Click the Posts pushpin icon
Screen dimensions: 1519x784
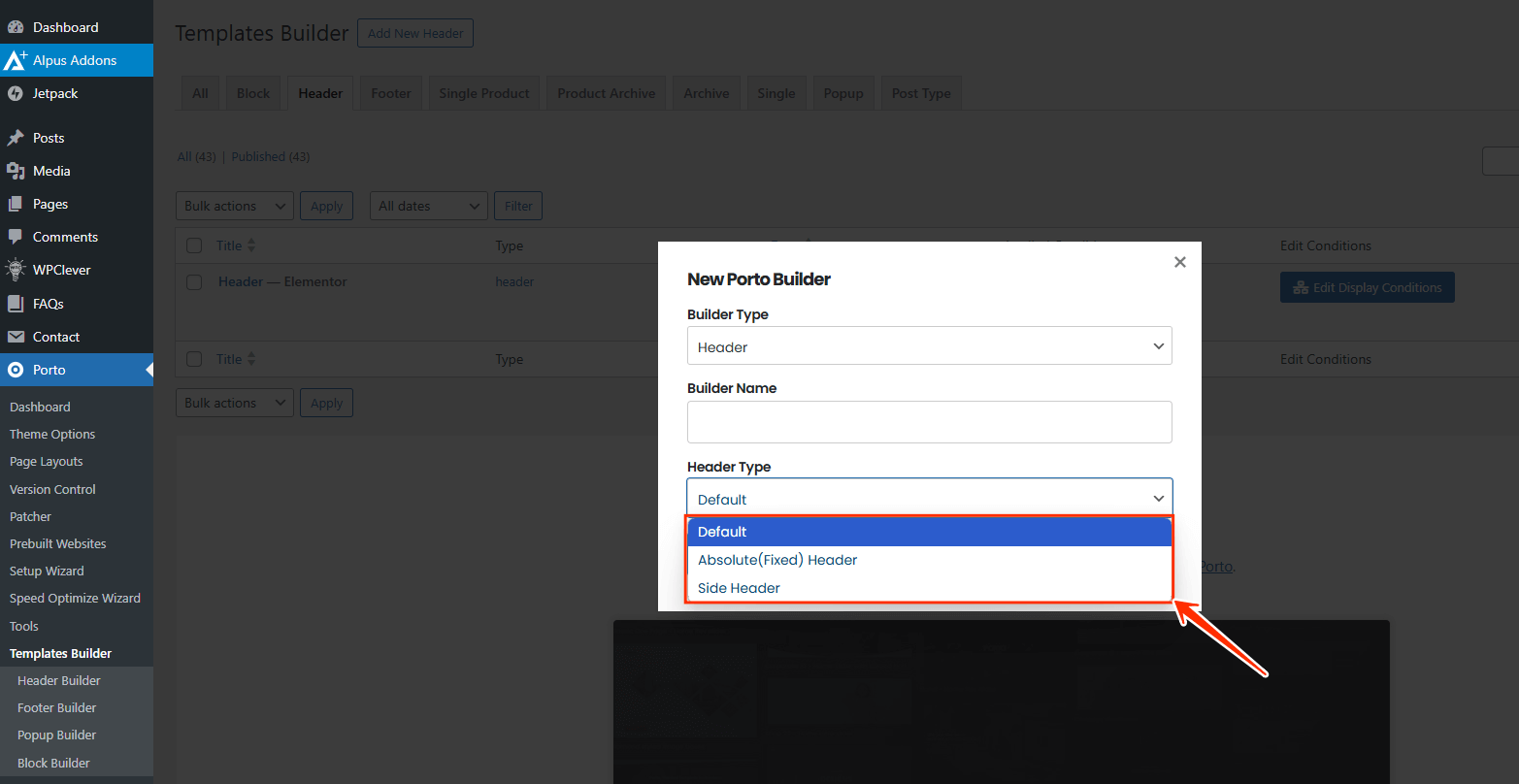[x=16, y=138]
